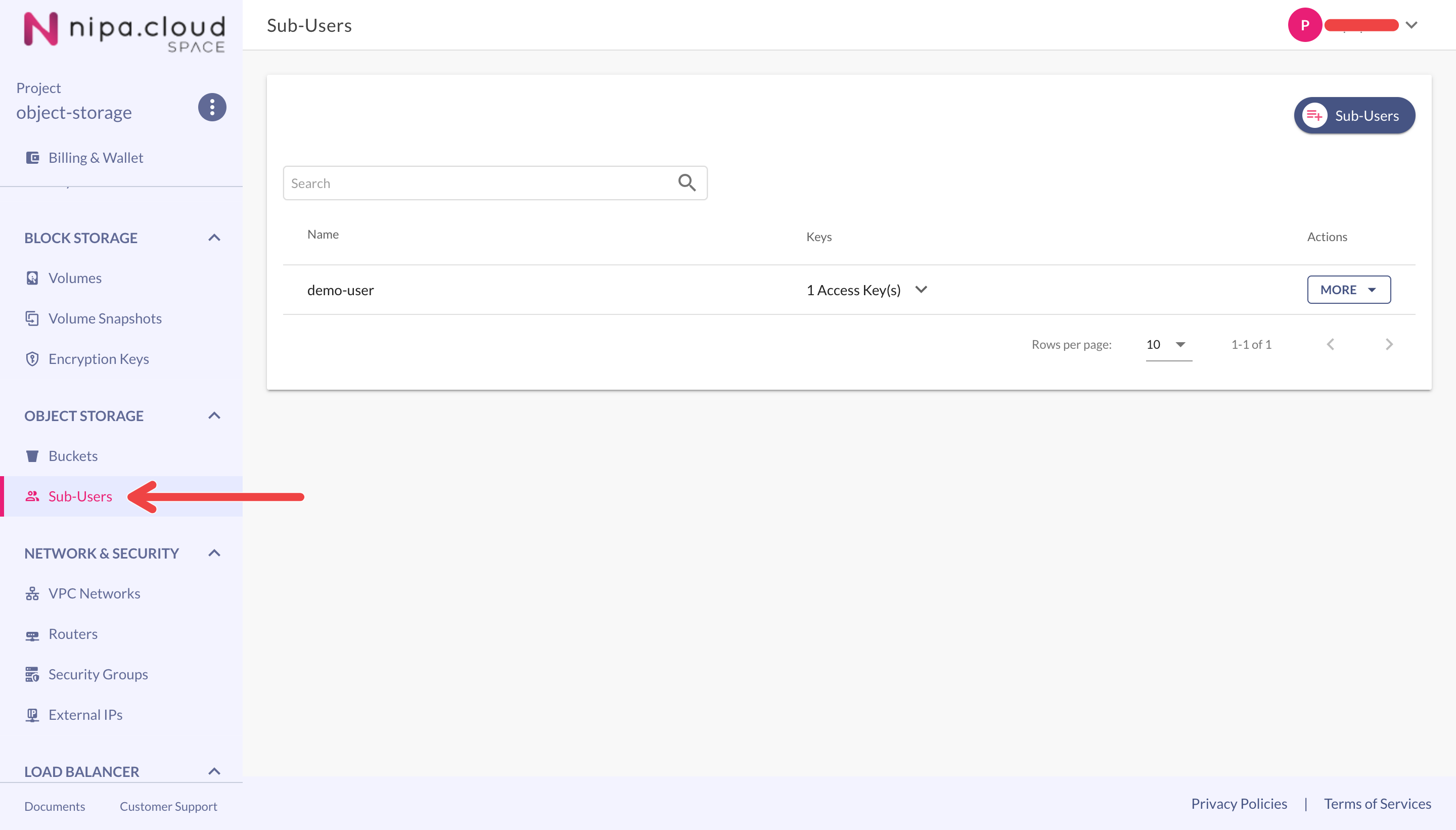
Task: Click the VPC Networks icon
Action: [32, 594]
